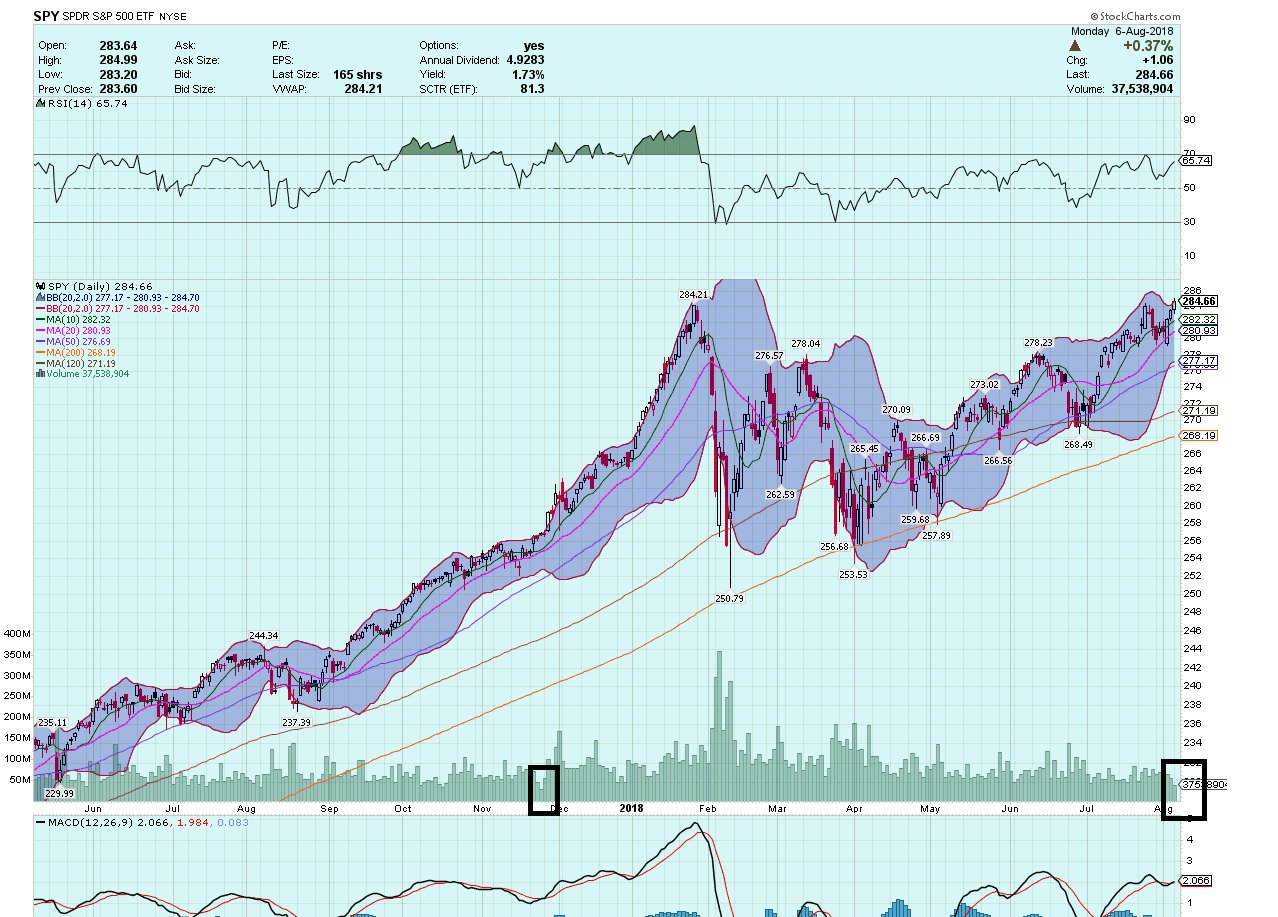
Task: Click the 253.53 April low label
Action: click(855, 575)
